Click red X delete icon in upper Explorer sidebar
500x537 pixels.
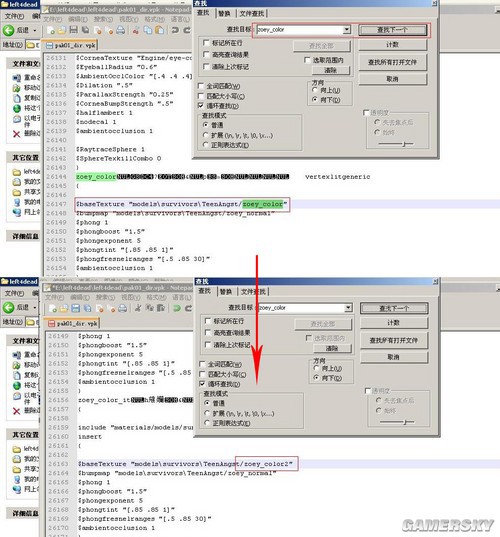(16, 134)
